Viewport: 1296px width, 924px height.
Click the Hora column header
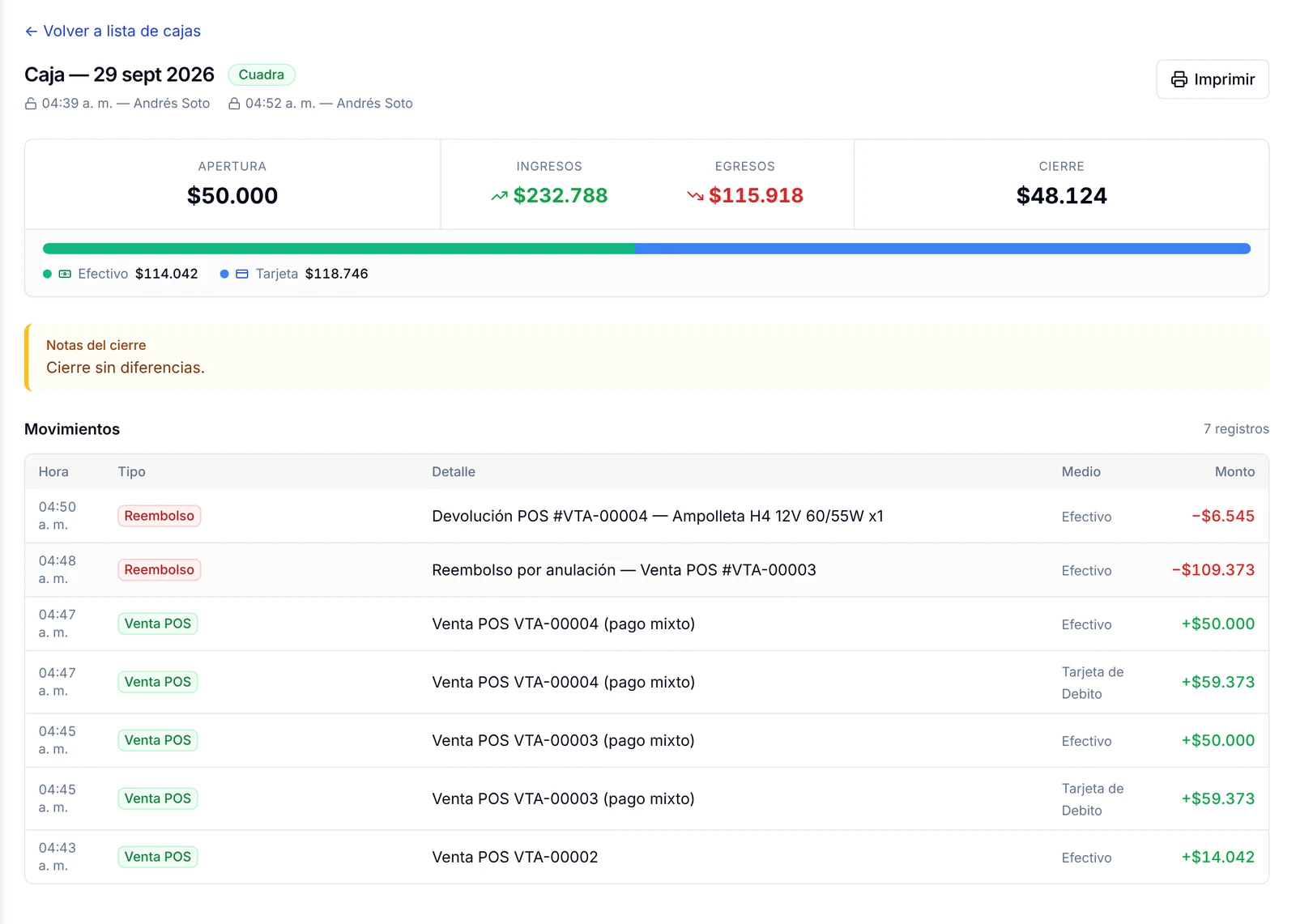tap(53, 472)
